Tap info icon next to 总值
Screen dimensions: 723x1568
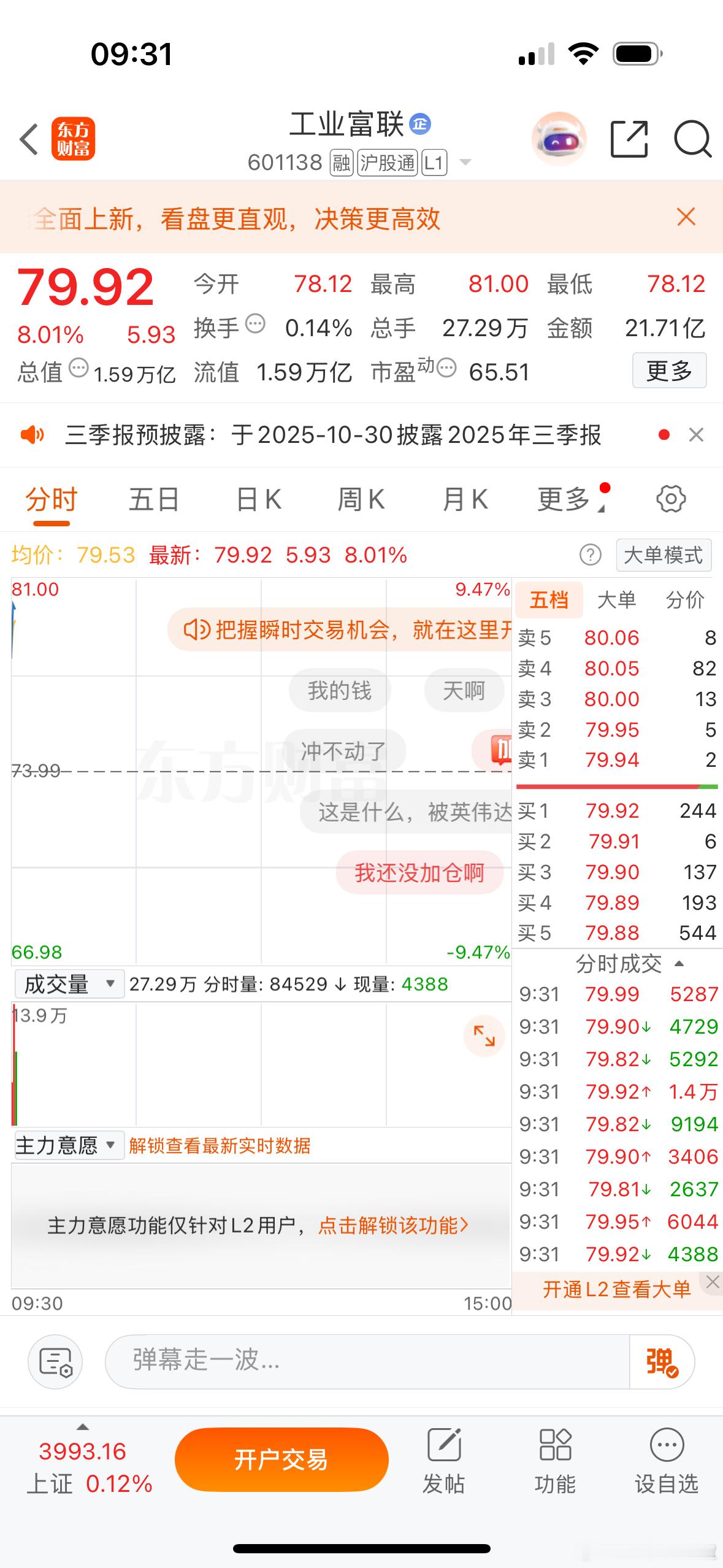coord(78,368)
